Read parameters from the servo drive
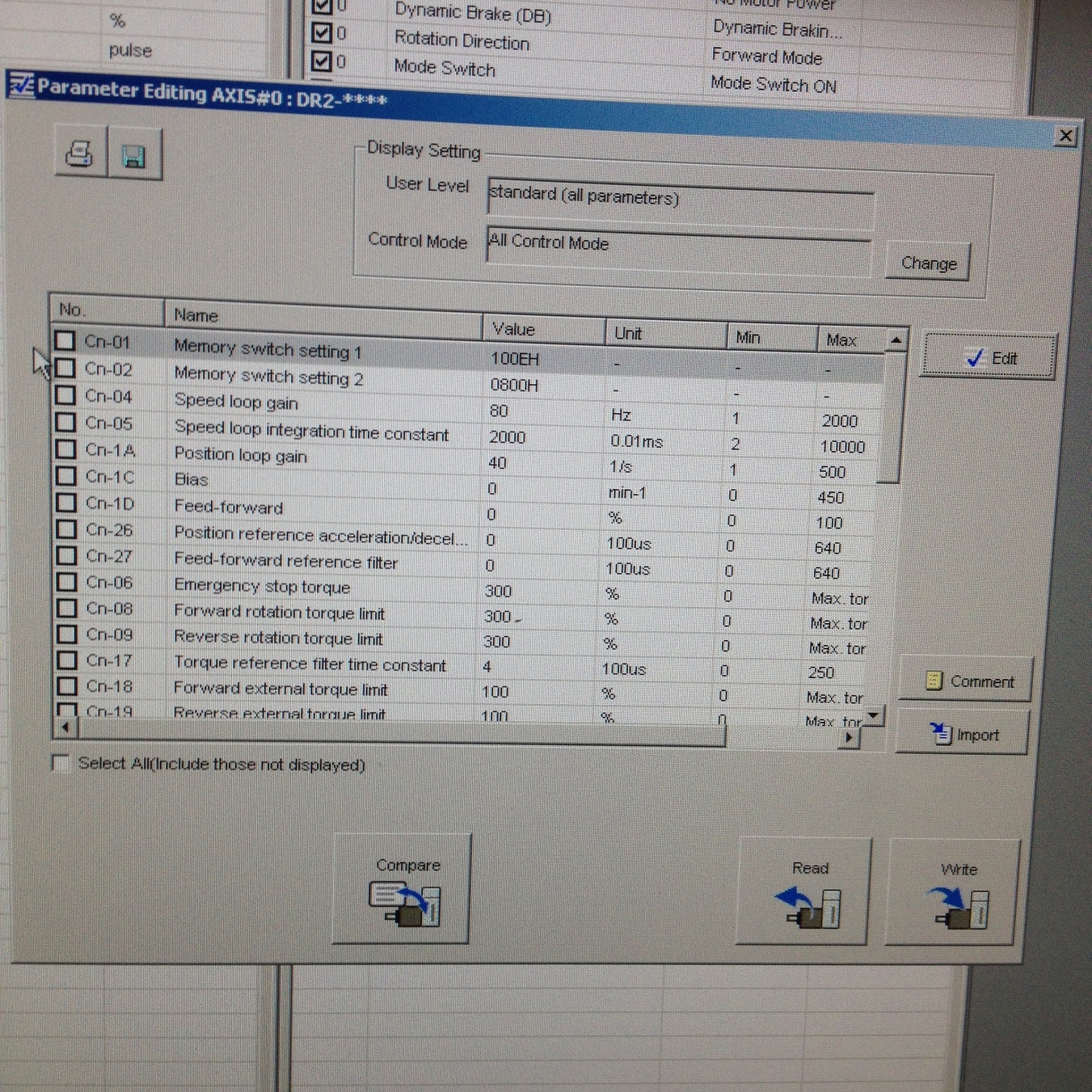Viewport: 1092px width, 1092px height. 804,892
